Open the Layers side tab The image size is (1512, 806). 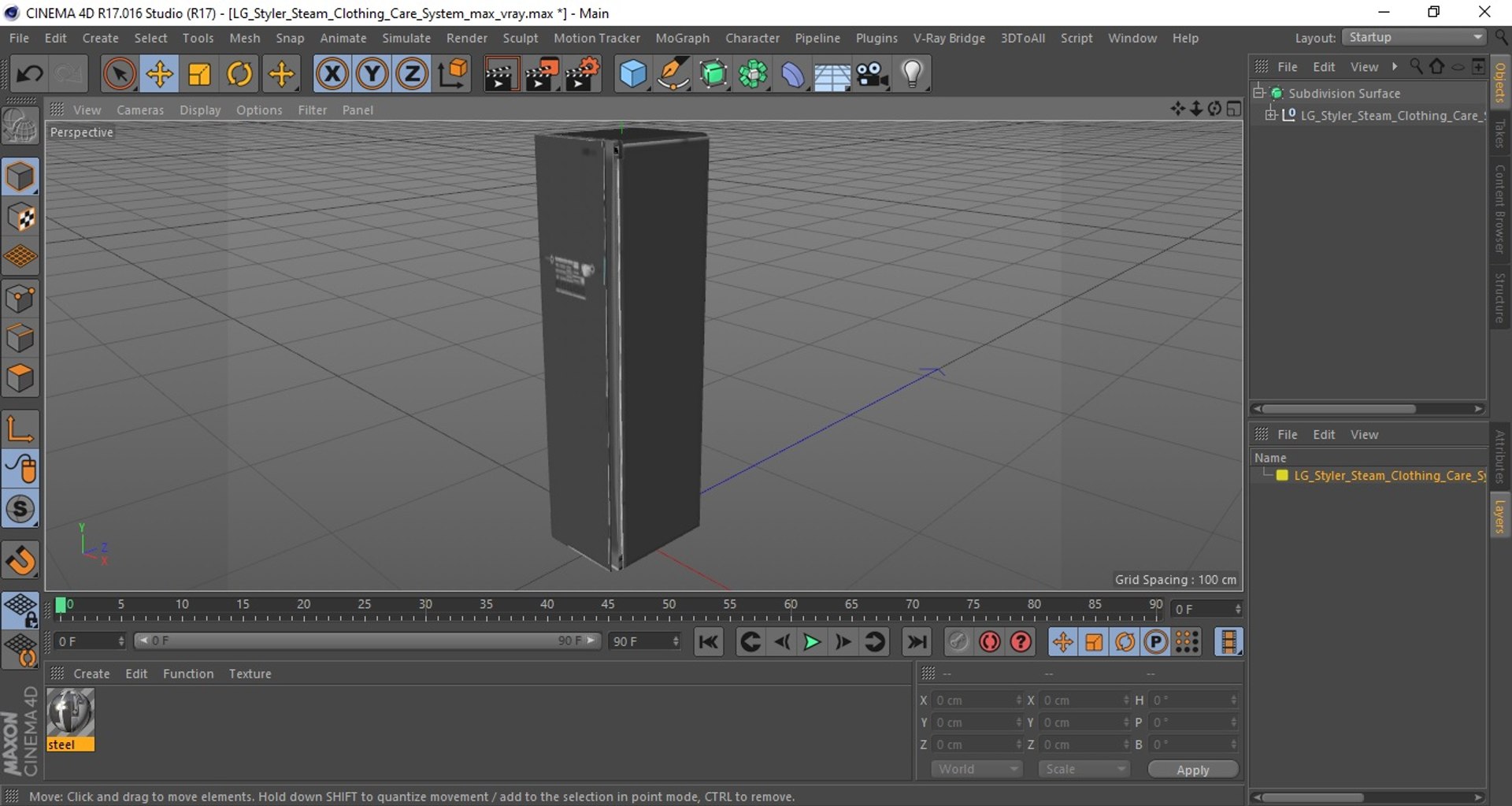coord(1500,517)
